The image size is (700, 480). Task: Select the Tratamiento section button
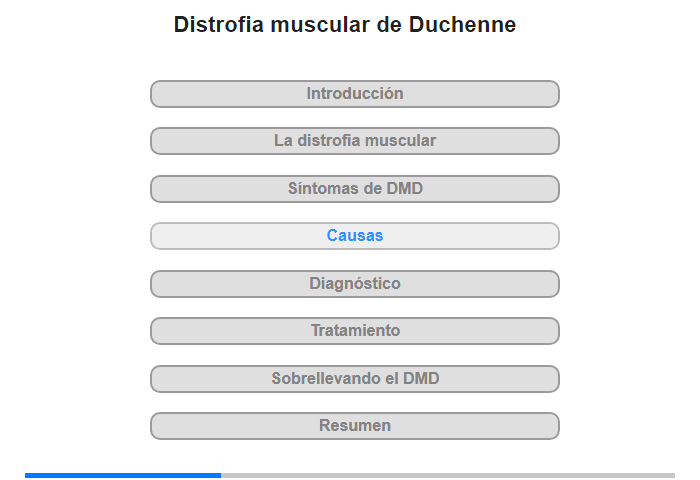pos(354,331)
